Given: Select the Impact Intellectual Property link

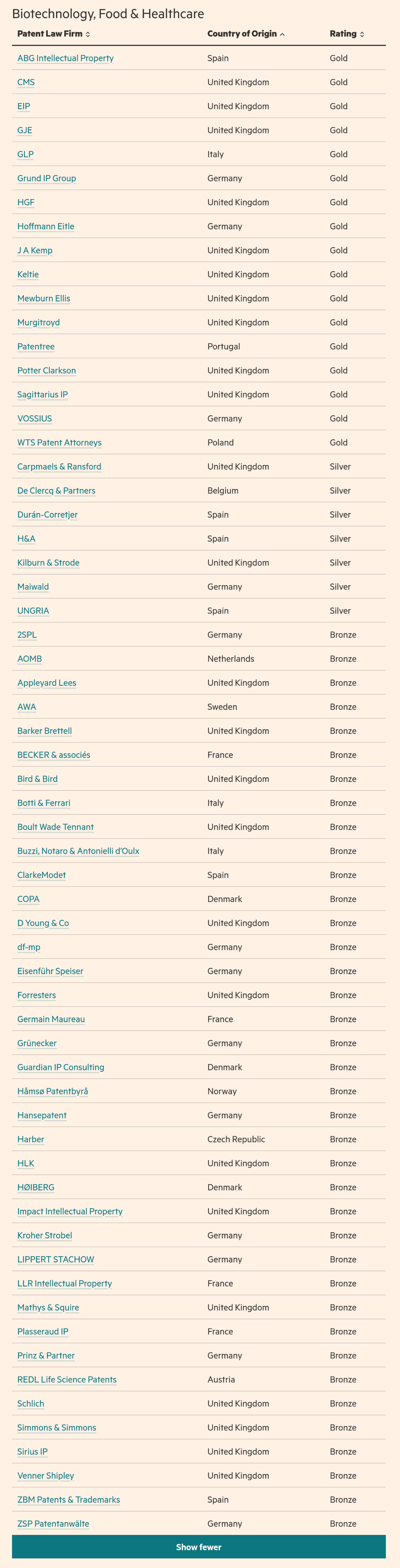Looking at the screenshot, I should (x=69, y=1211).
